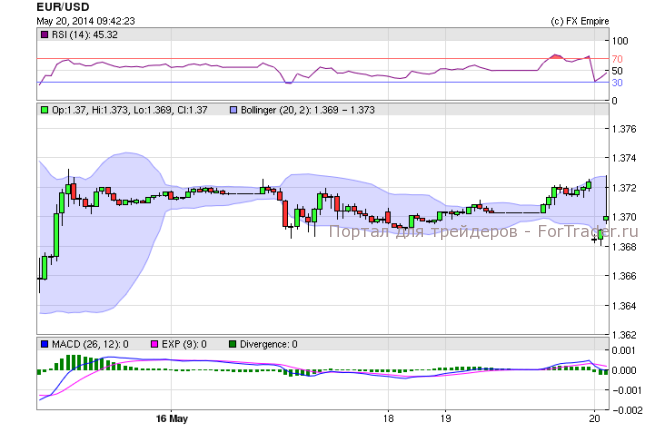Click the magenta EXP (9) legend swatch
This screenshot has height=442, width=645.
pyautogui.click(x=153, y=344)
